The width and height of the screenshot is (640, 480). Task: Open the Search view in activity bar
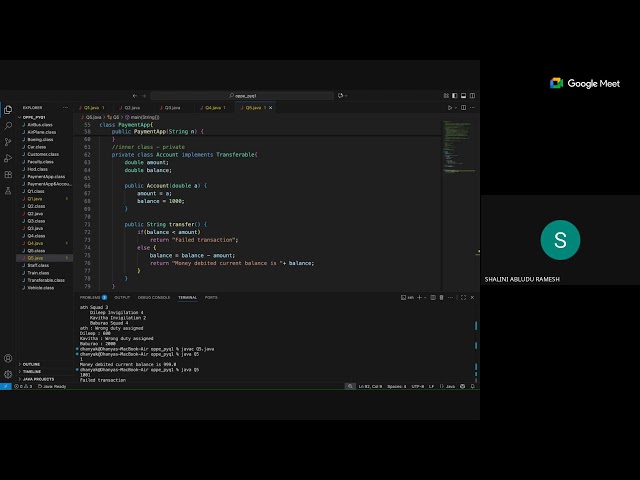coord(8,126)
